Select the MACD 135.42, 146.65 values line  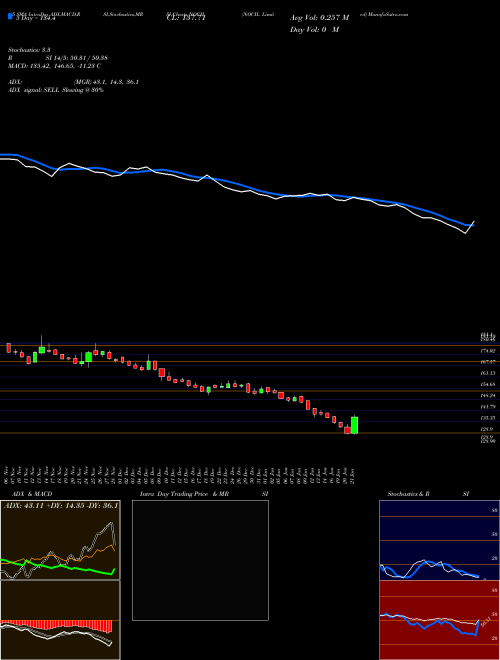pyautogui.click(x=54, y=66)
